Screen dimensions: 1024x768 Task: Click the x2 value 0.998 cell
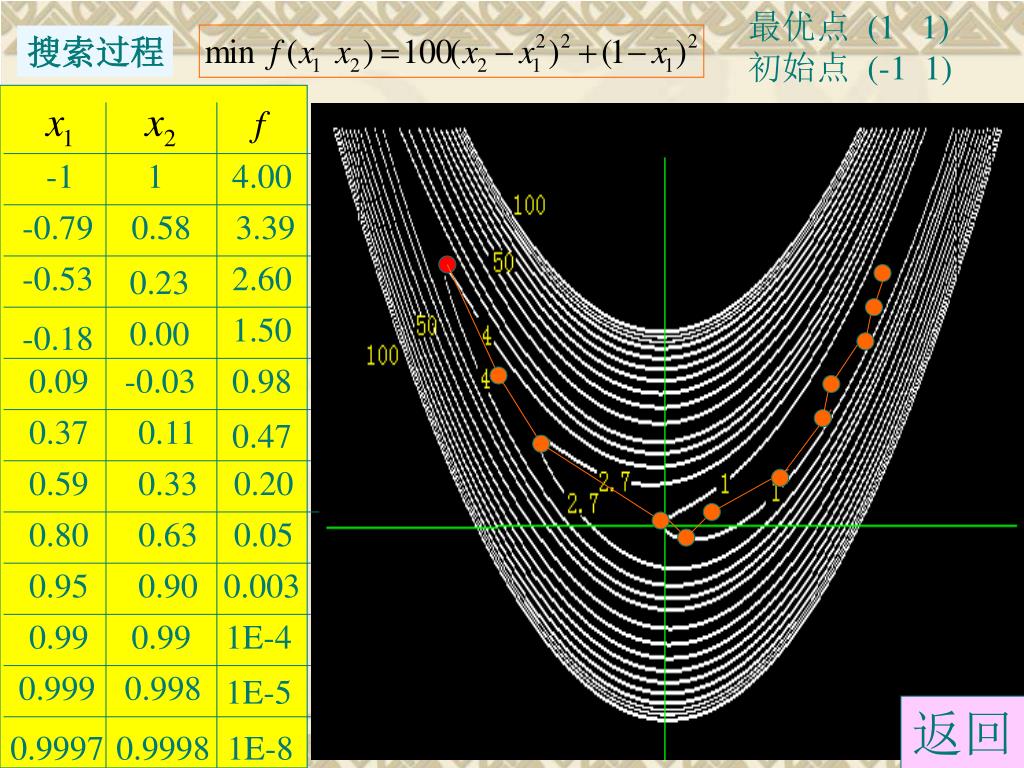tap(162, 689)
